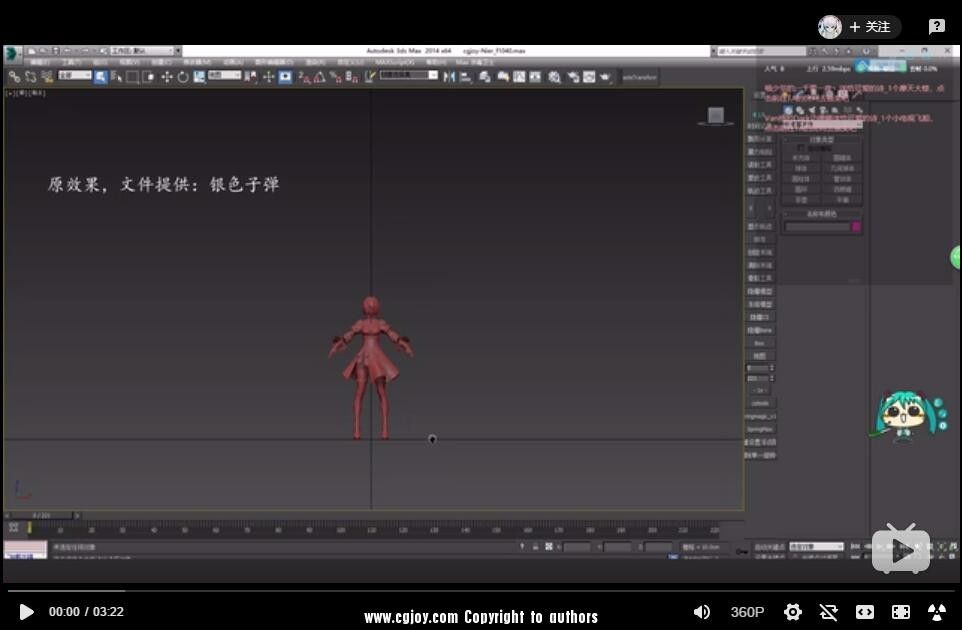Viewport: 962px width, 630px height.
Task: Open the 360P quality selector
Action: tap(747, 612)
